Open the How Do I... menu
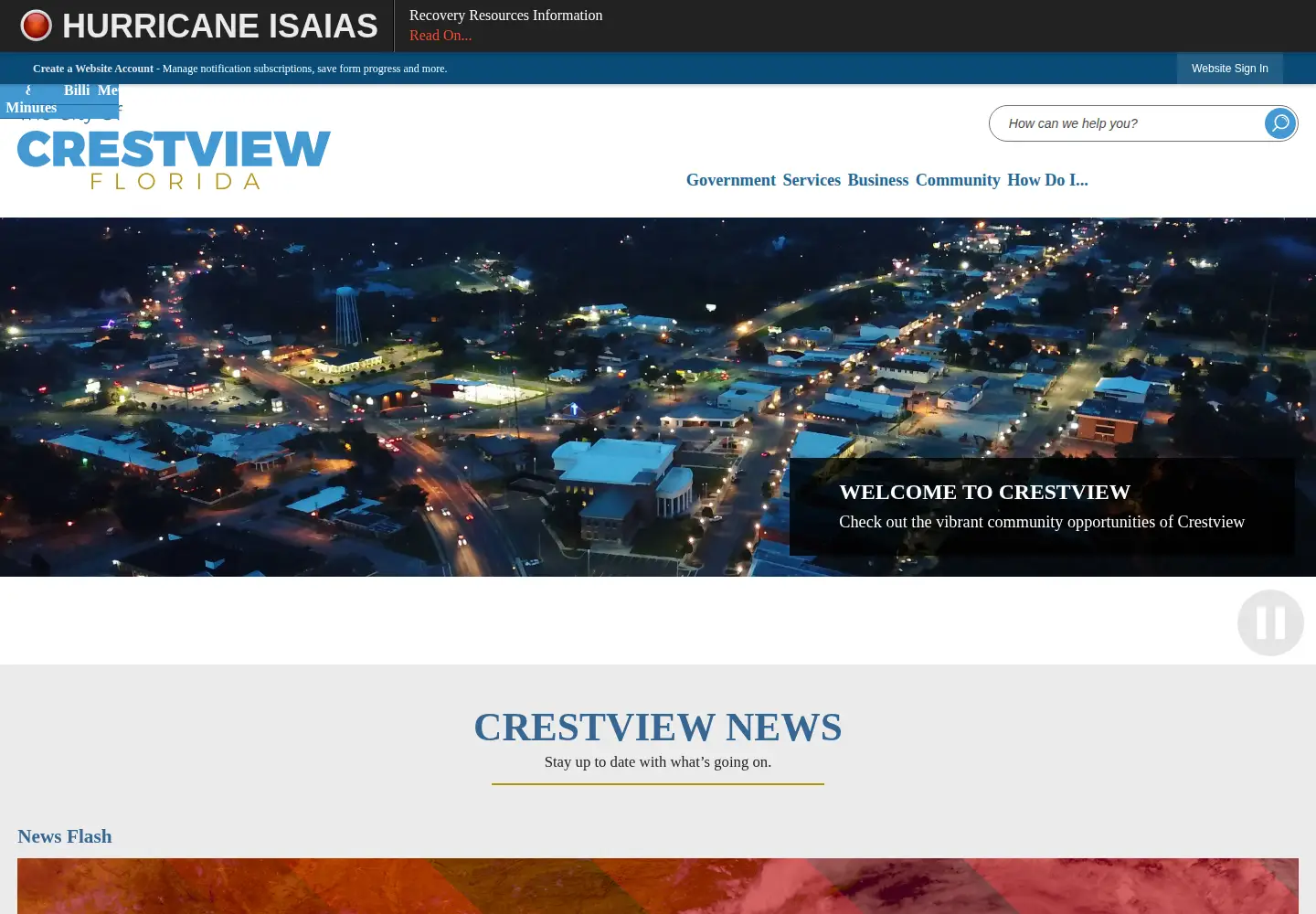This screenshot has height=914, width=1316. tap(1047, 180)
